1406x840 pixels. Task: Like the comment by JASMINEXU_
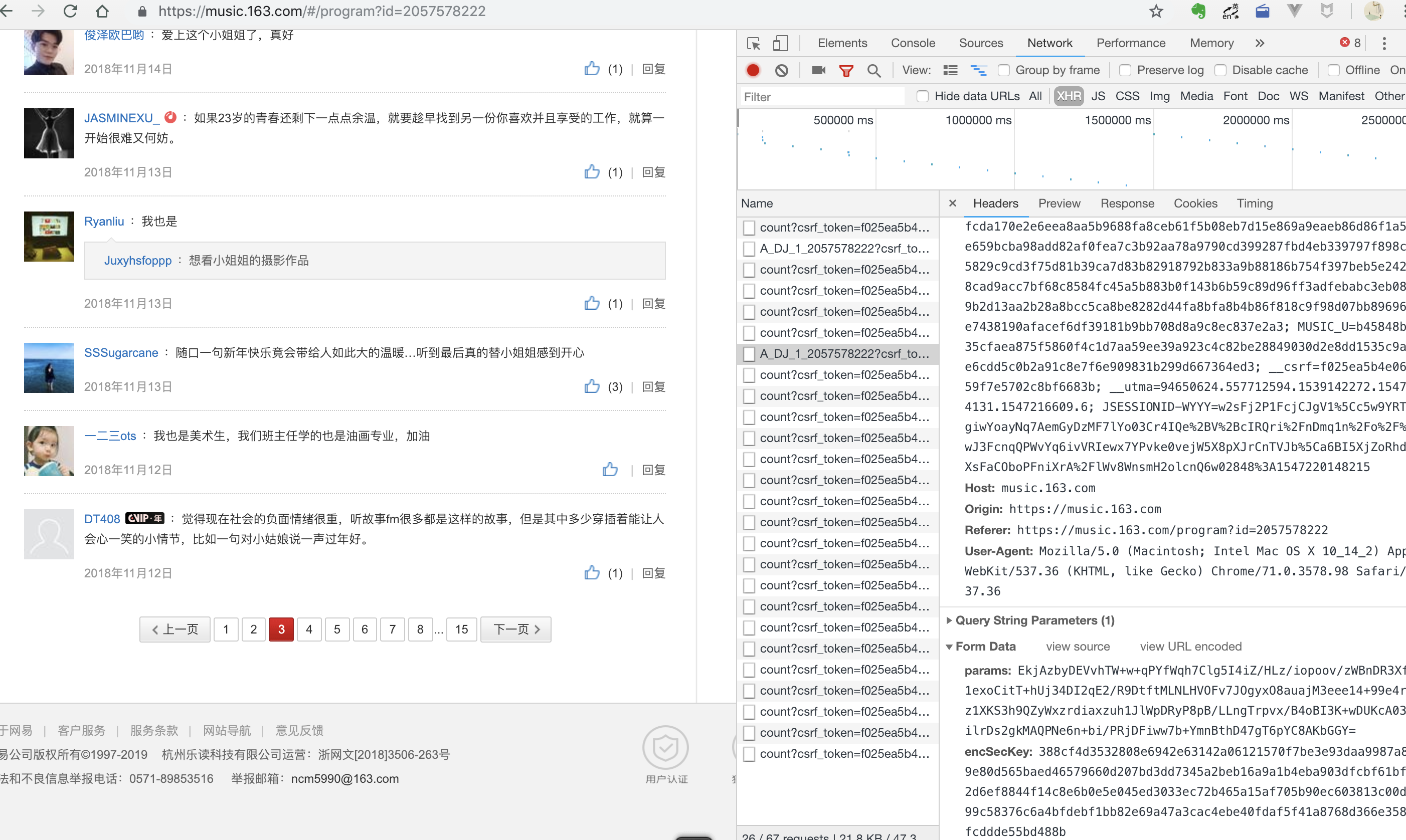tap(592, 171)
